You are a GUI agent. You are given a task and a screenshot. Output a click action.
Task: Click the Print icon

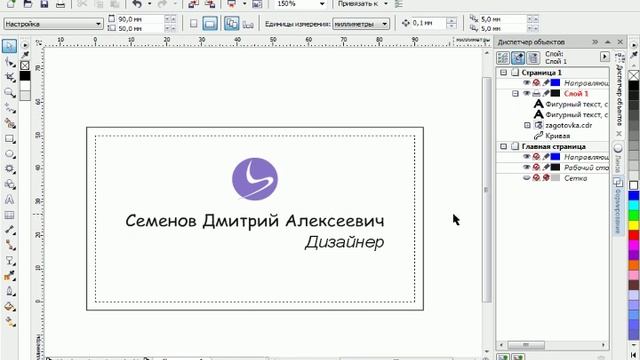pos(60,4)
